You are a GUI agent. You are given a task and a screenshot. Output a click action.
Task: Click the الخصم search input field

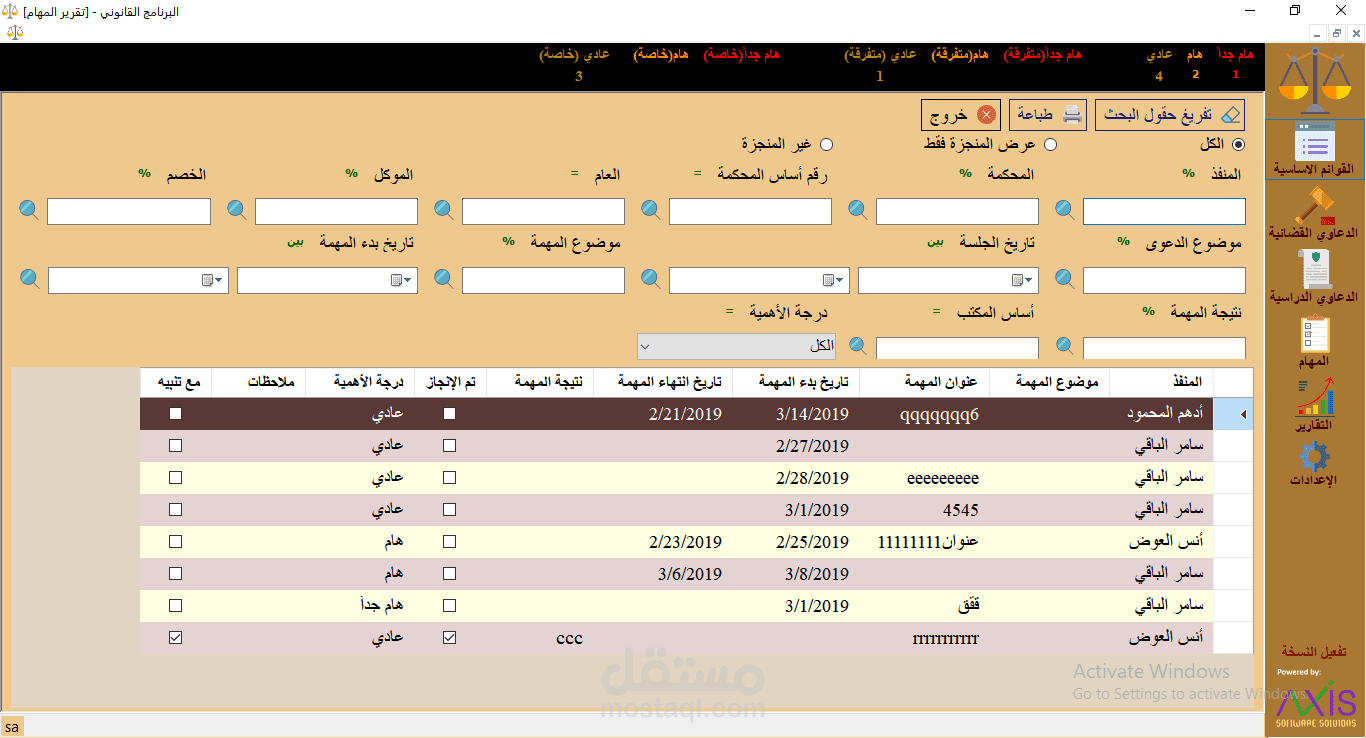coord(129,211)
